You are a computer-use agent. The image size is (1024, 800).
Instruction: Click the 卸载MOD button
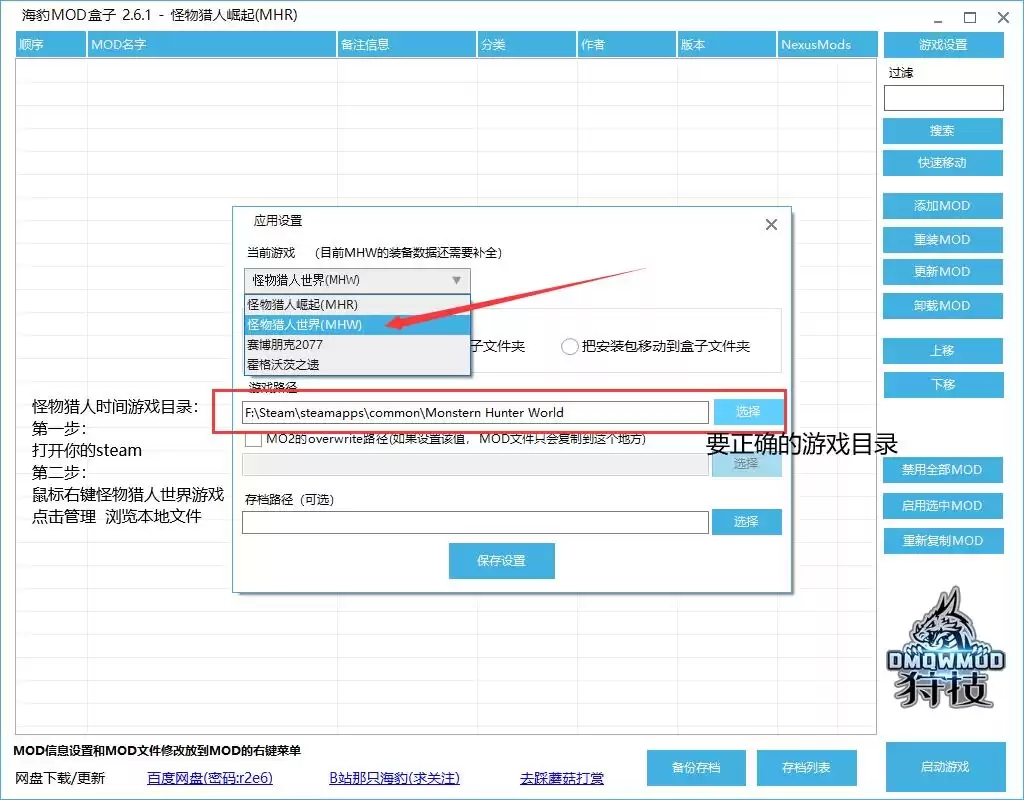(942, 306)
